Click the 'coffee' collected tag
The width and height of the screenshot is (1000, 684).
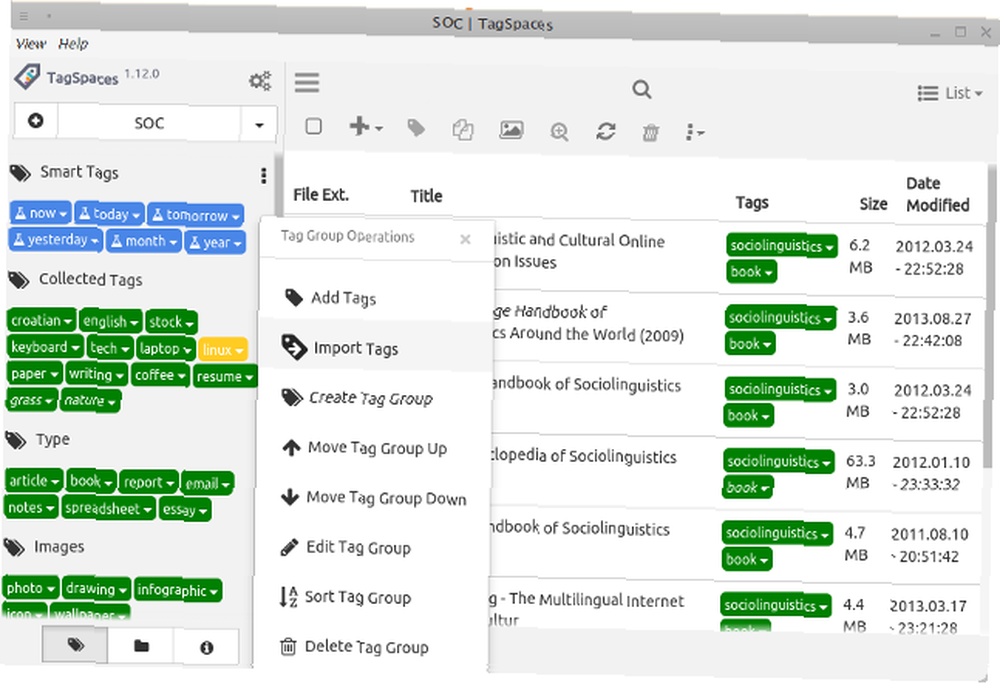160,375
